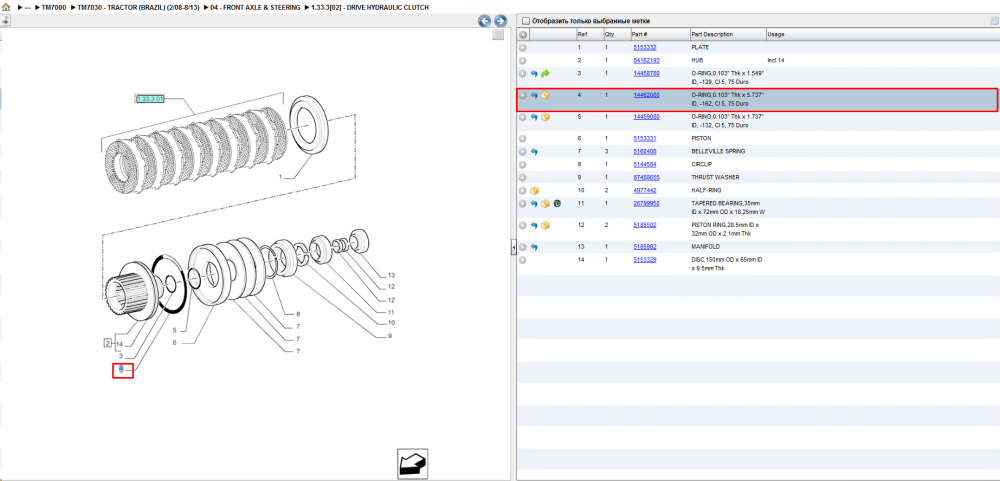Click the plus icon in the PISTON row
The image size is (1000, 481).
point(522,138)
